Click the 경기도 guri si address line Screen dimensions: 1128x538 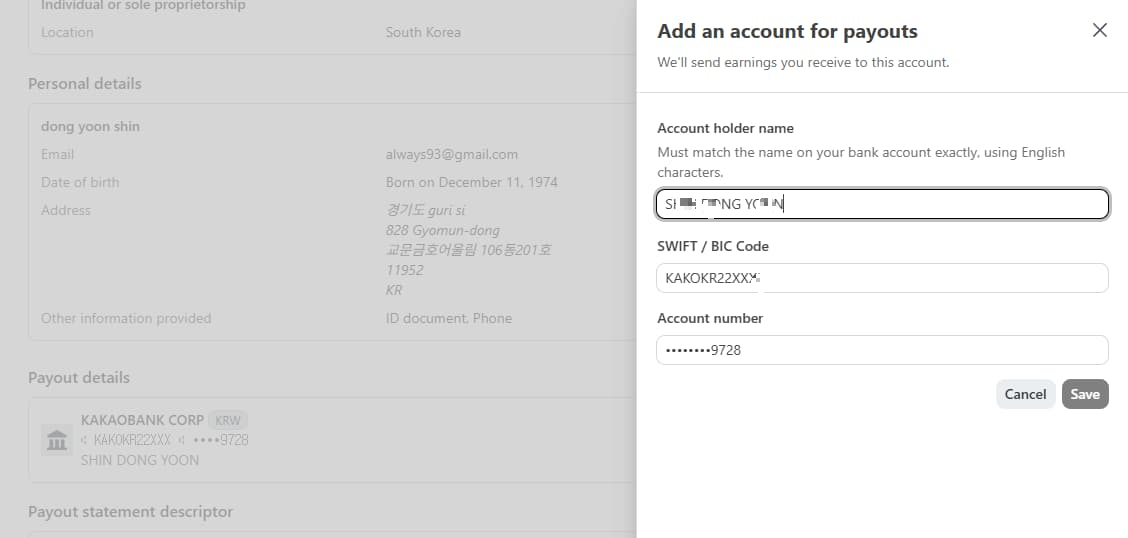coord(425,211)
